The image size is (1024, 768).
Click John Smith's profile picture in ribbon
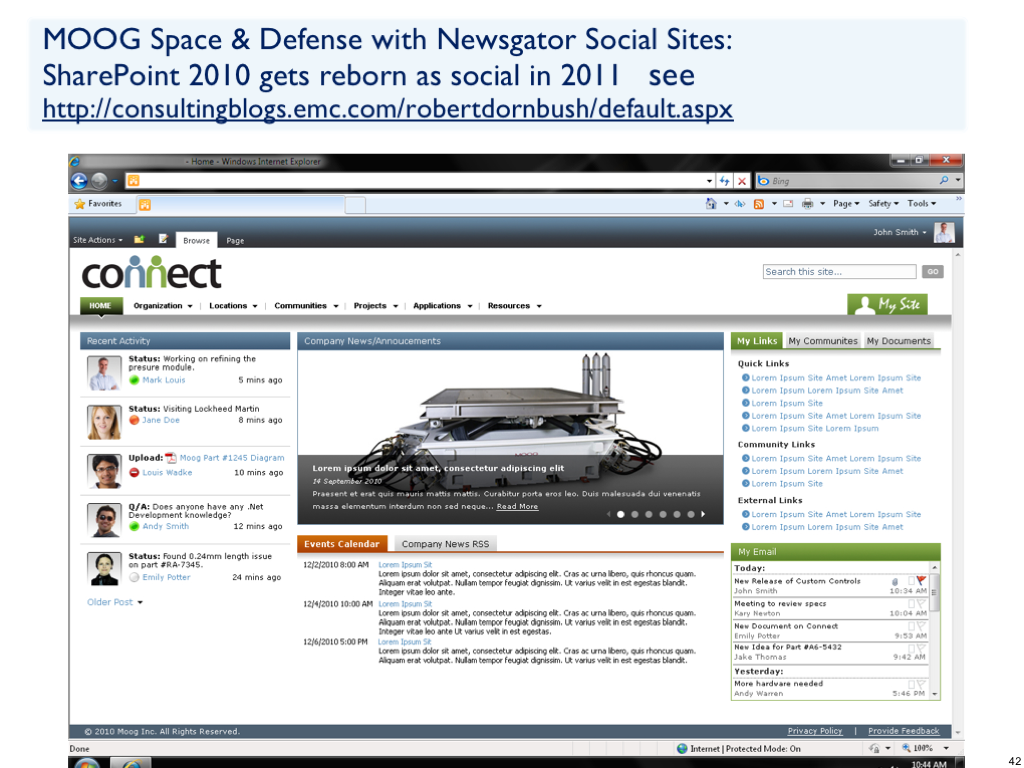pyautogui.click(x=944, y=232)
